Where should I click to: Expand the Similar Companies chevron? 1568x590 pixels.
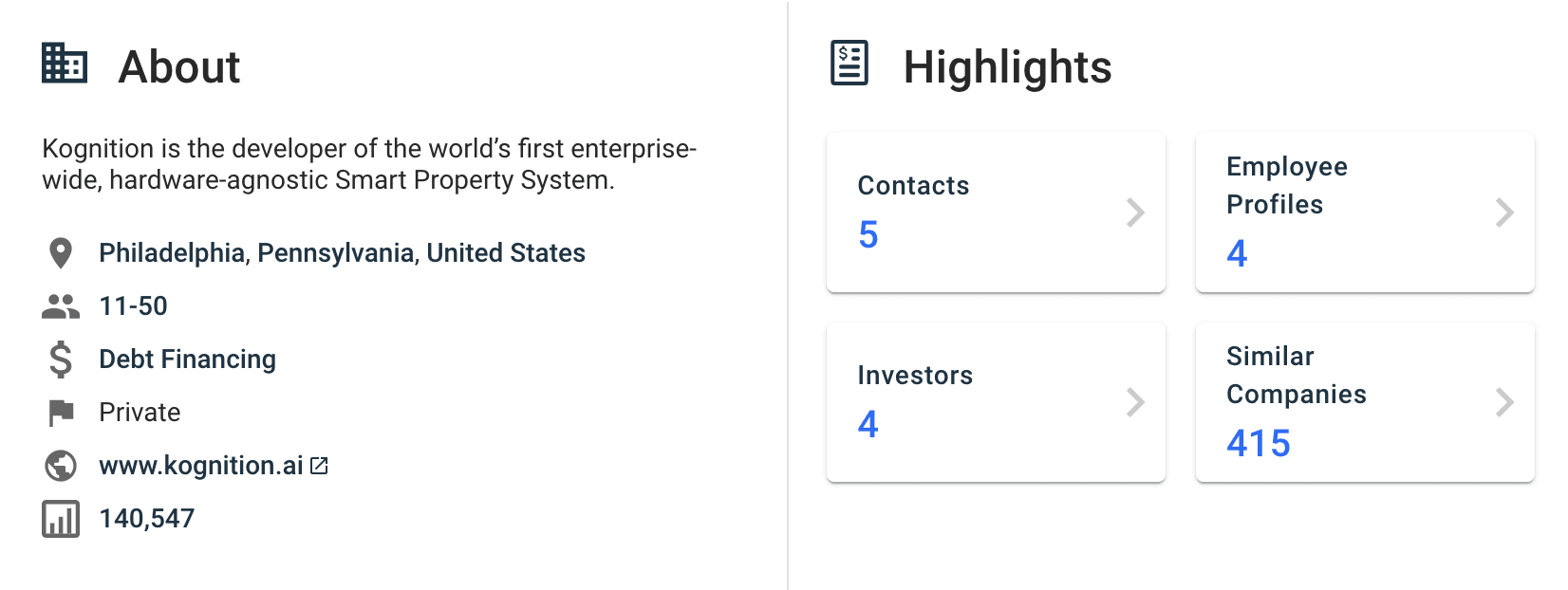click(x=1503, y=402)
